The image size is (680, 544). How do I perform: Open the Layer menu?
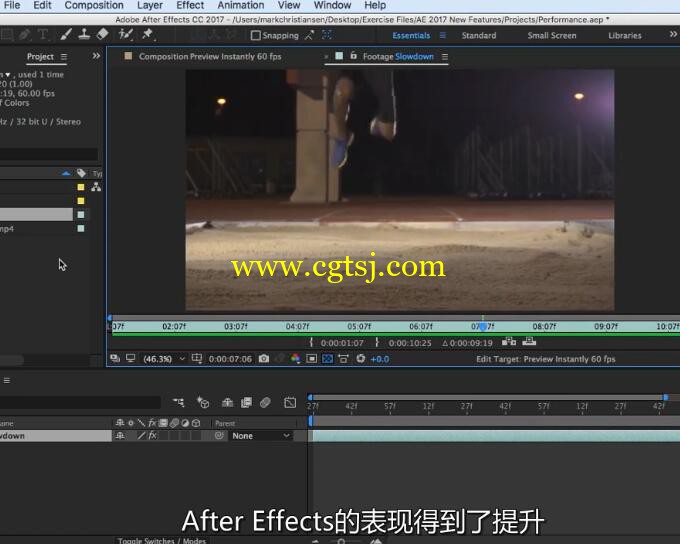(x=150, y=5)
